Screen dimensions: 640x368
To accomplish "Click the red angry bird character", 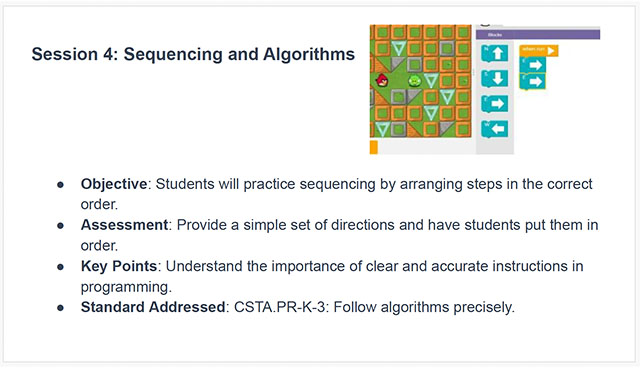I will click(x=382, y=80).
